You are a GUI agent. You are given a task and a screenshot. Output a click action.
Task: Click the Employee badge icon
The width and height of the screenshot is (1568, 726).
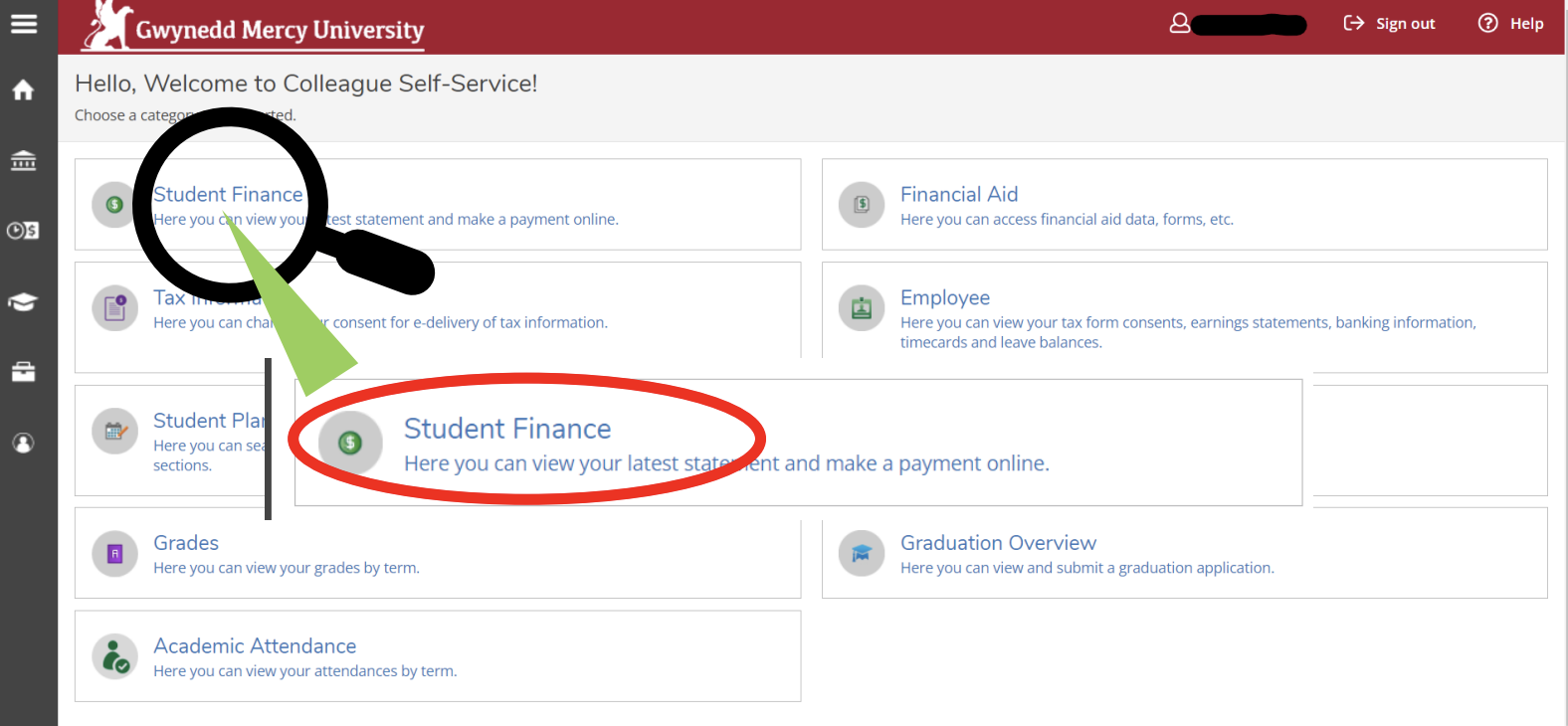click(862, 308)
